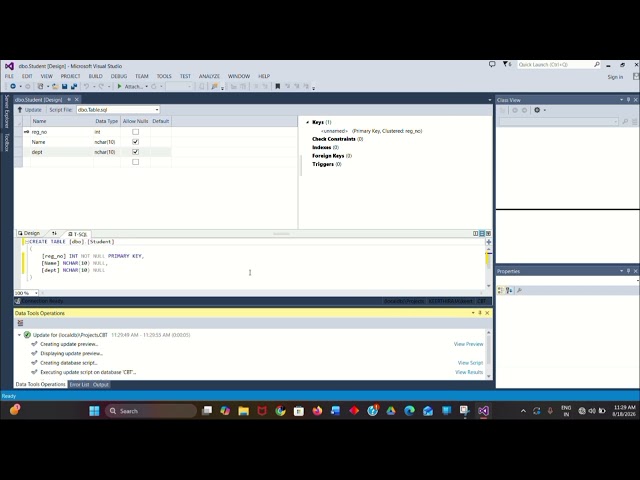Open Microsoft Edge from the taskbar
Viewport: 640px width, 480px height.
(x=409, y=411)
